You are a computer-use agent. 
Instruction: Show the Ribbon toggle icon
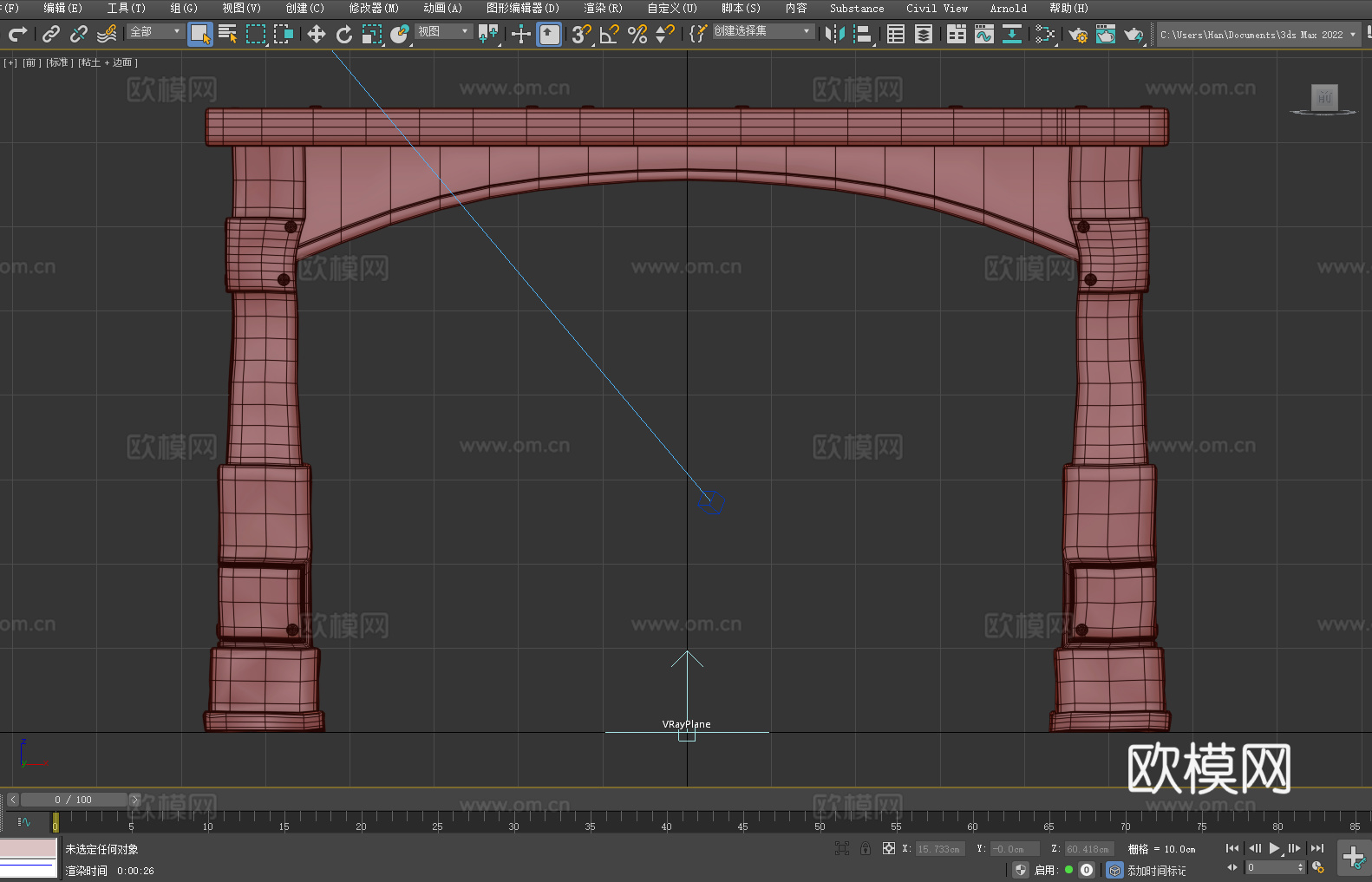tap(957, 34)
